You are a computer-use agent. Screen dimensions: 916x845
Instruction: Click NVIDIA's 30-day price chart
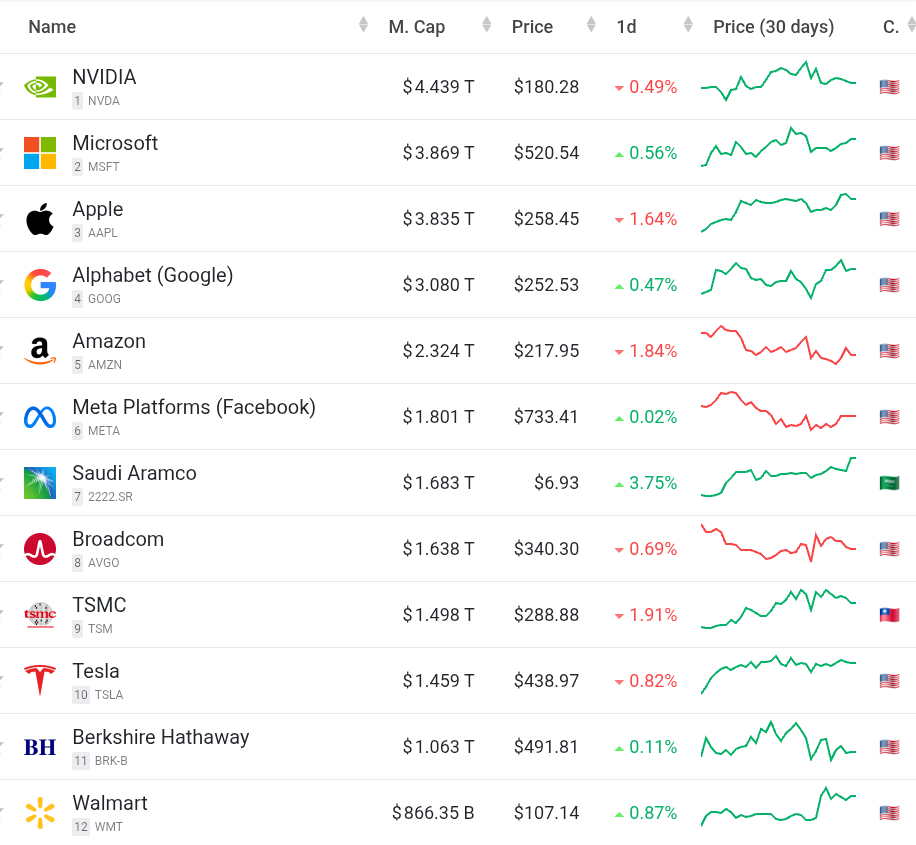778,81
